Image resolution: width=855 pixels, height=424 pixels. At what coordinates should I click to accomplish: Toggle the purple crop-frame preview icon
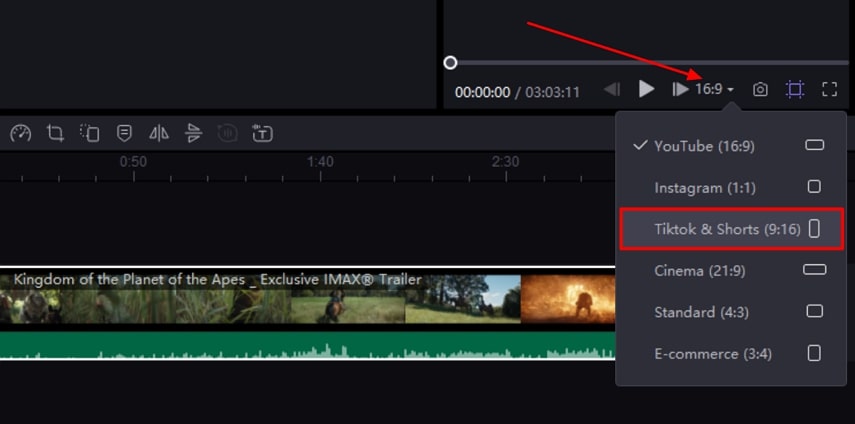[795, 89]
